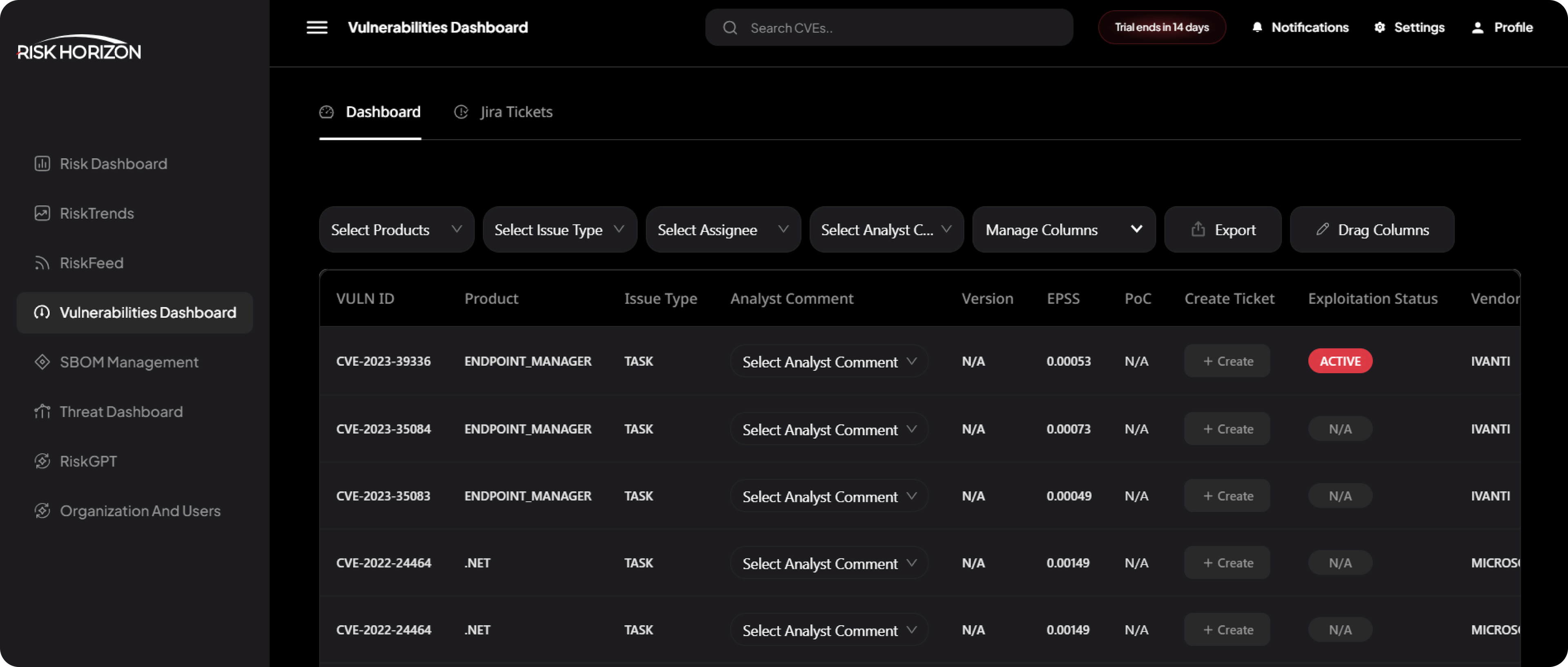This screenshot has width=1568, height=667.
Task: Click the Exploitation Status column header
Action: 1372,299
